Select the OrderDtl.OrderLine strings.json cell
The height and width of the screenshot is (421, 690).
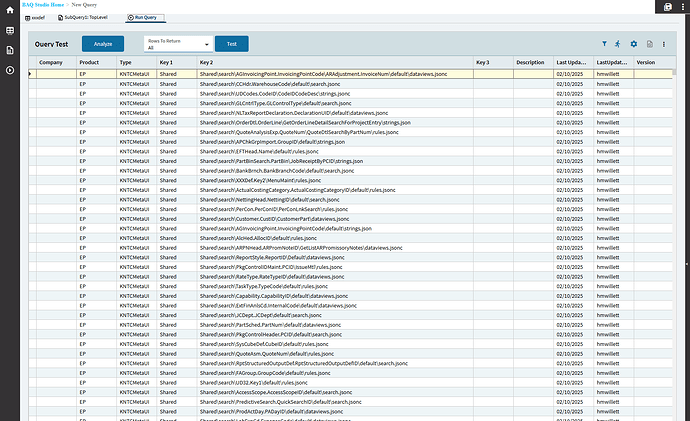tap(335, 122)
